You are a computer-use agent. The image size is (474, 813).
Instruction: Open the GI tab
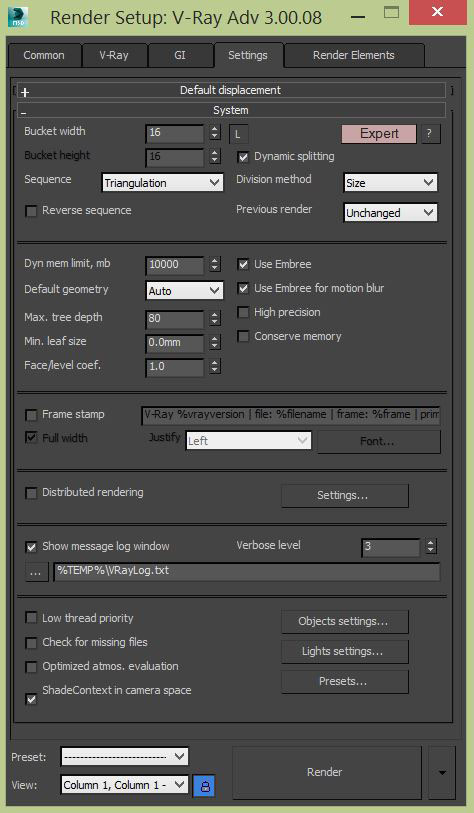point(179,55)
